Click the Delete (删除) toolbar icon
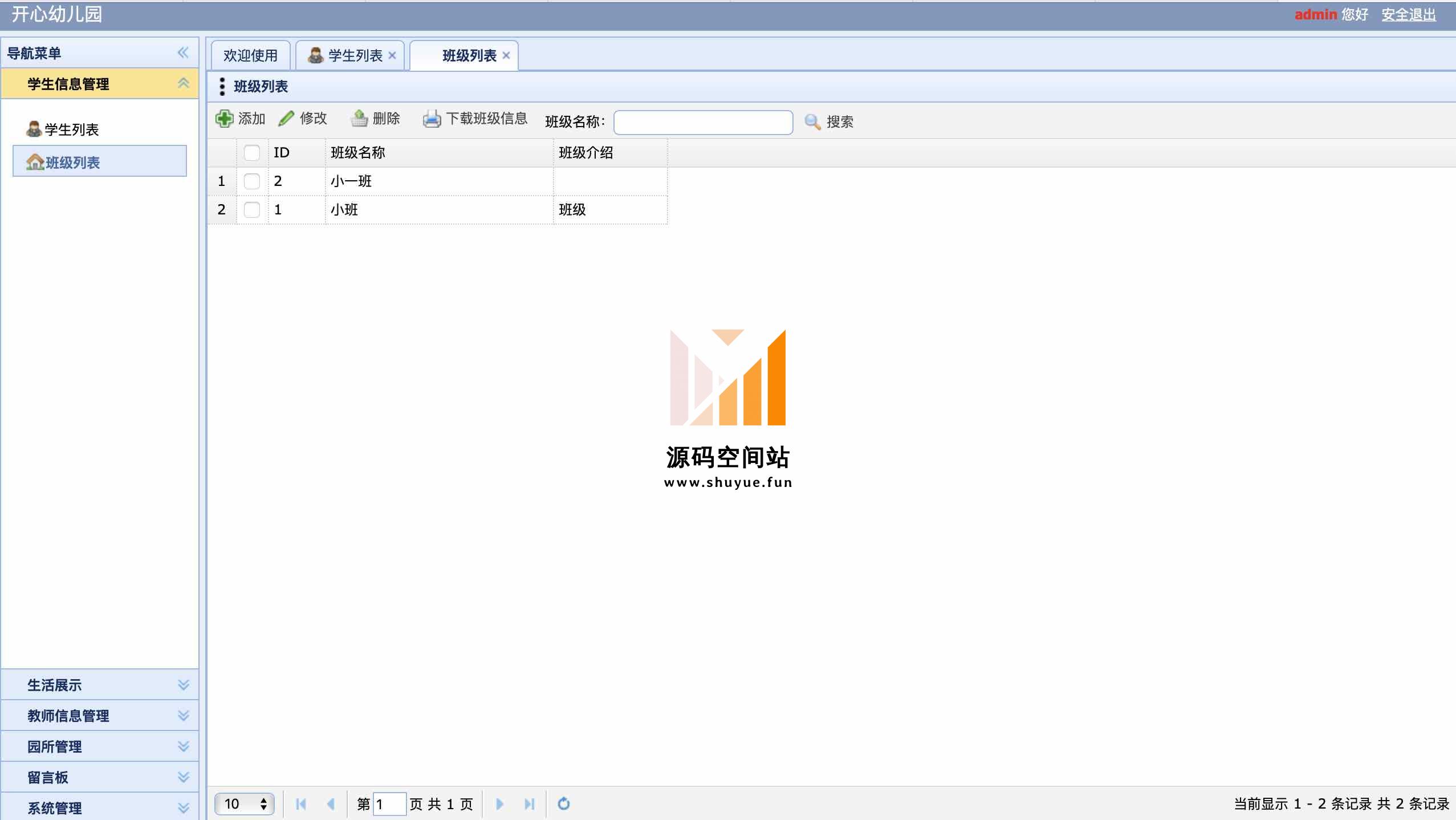 coord(359,119)
